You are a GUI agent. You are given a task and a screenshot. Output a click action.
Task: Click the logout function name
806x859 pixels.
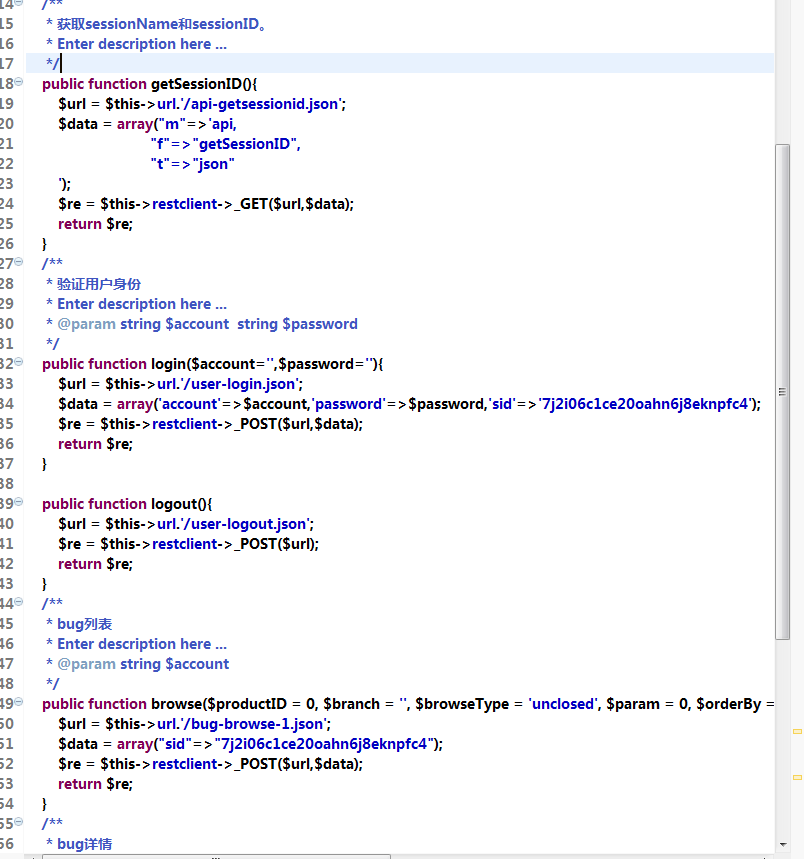point(174,504)
